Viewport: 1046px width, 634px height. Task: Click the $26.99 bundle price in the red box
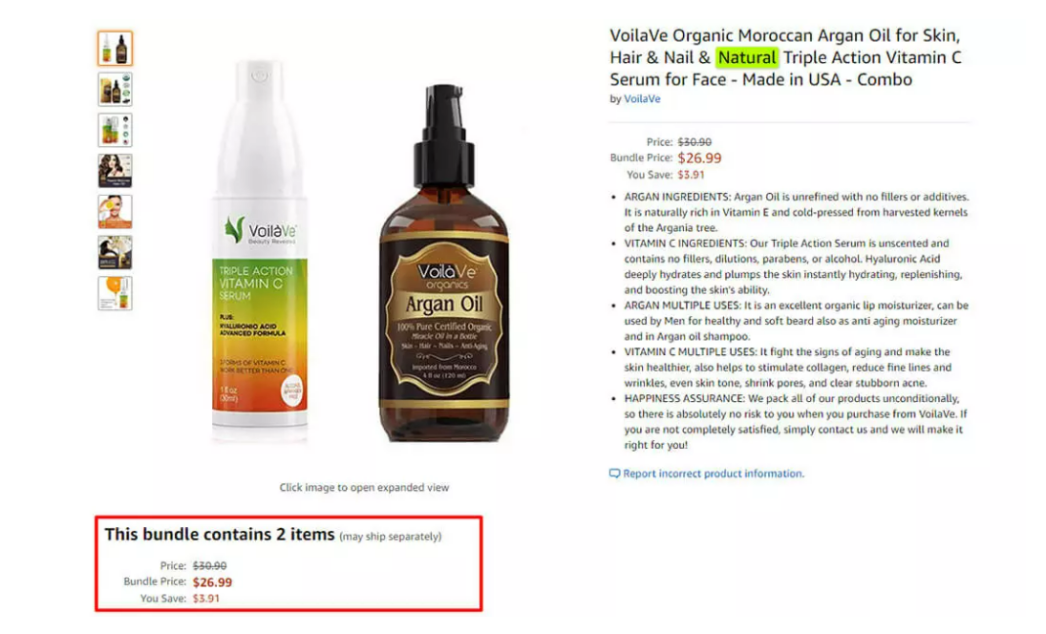coord(212,582)
